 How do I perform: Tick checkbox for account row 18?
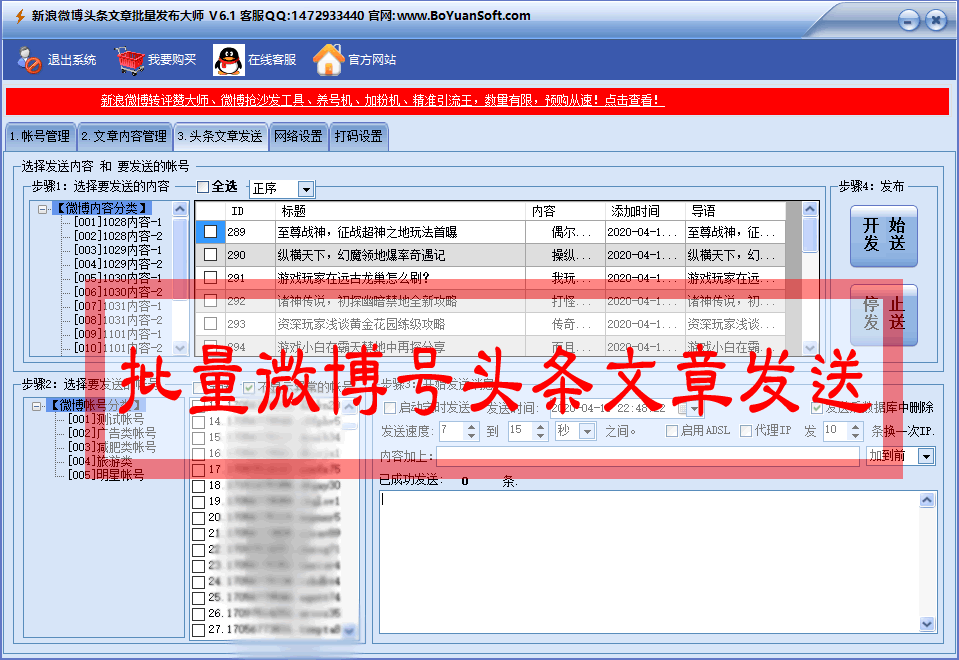click(198, 486)
